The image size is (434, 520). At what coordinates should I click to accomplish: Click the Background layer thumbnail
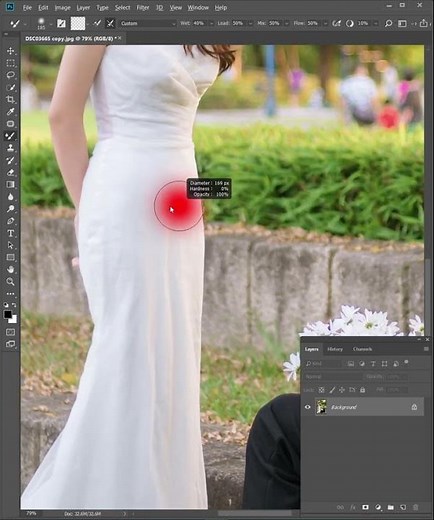click(x=322, y=407)
